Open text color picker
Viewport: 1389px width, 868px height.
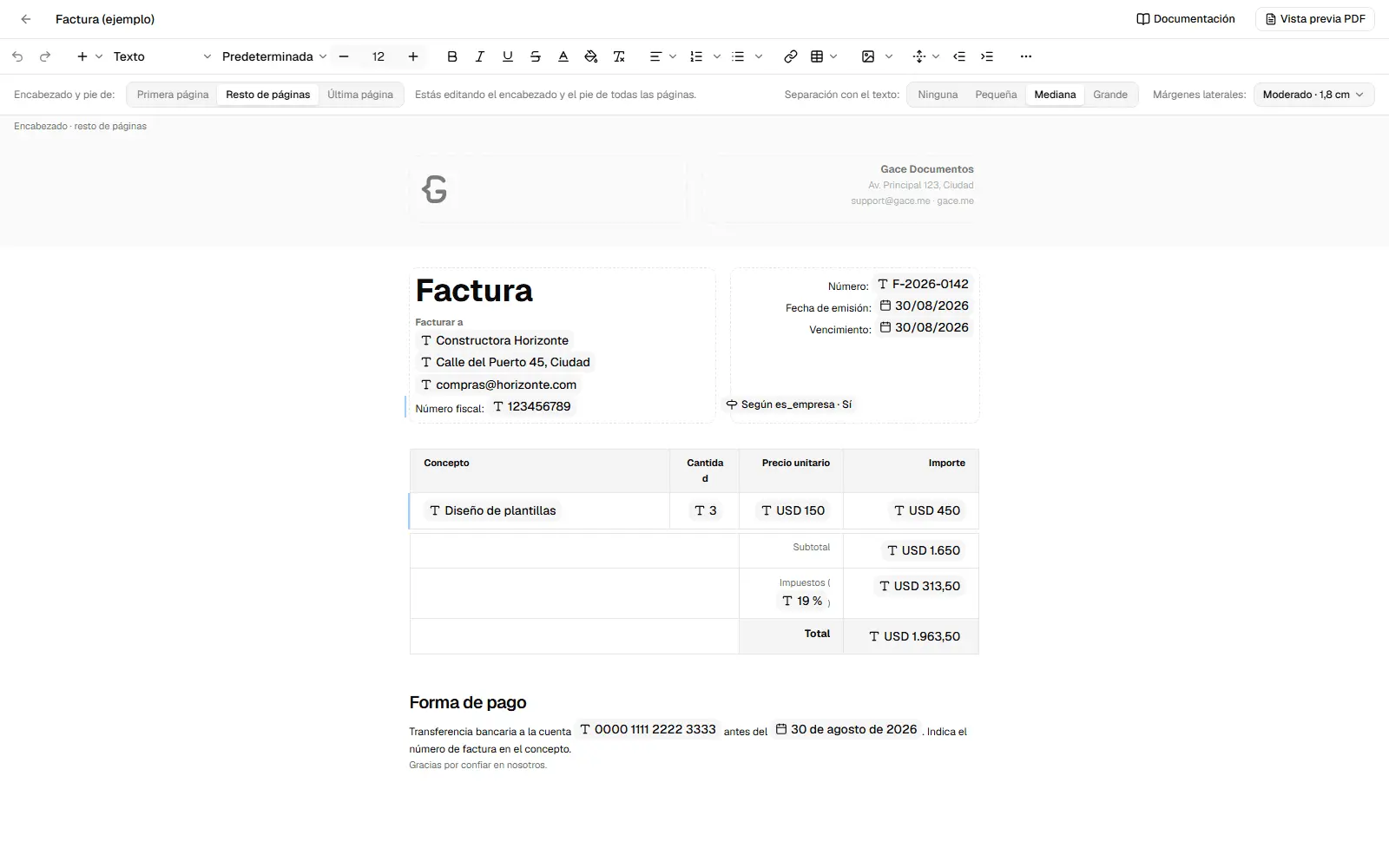[563, 56]
